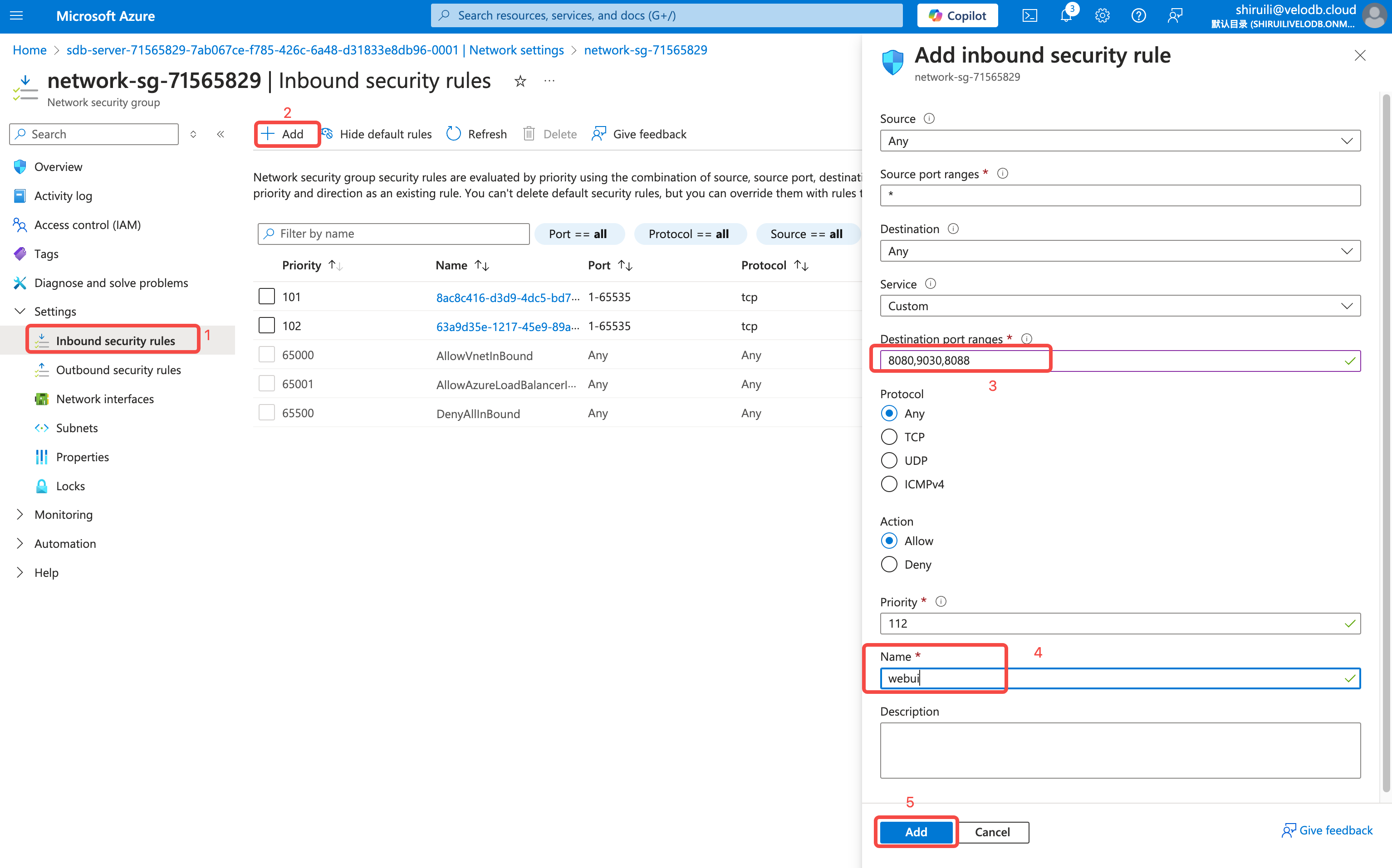The width and height of the screenshot is (1392, 868).
Task: Click the Refresh toolbar icon
Action: pos(454,134)
